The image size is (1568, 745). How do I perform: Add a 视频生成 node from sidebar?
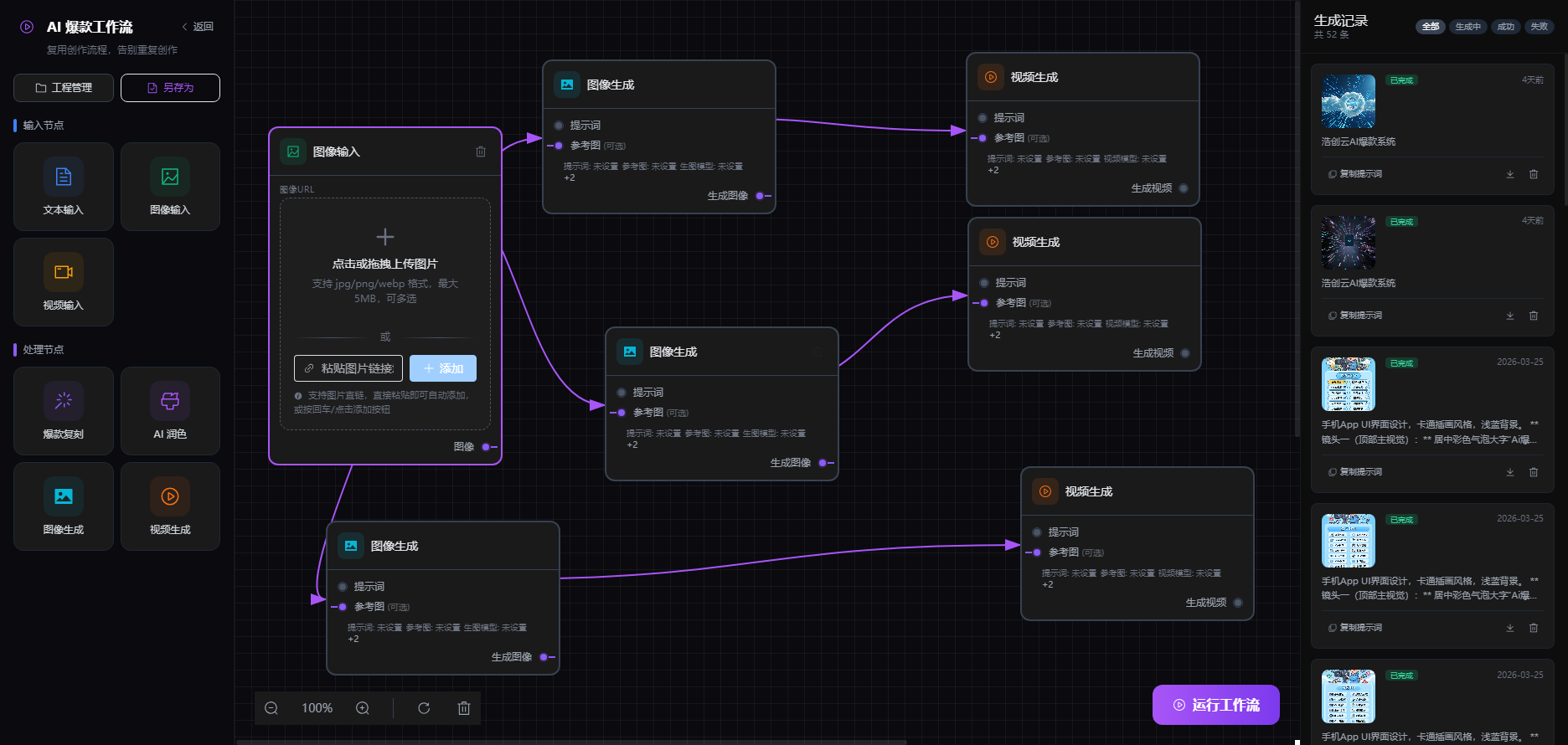(170, 506)
